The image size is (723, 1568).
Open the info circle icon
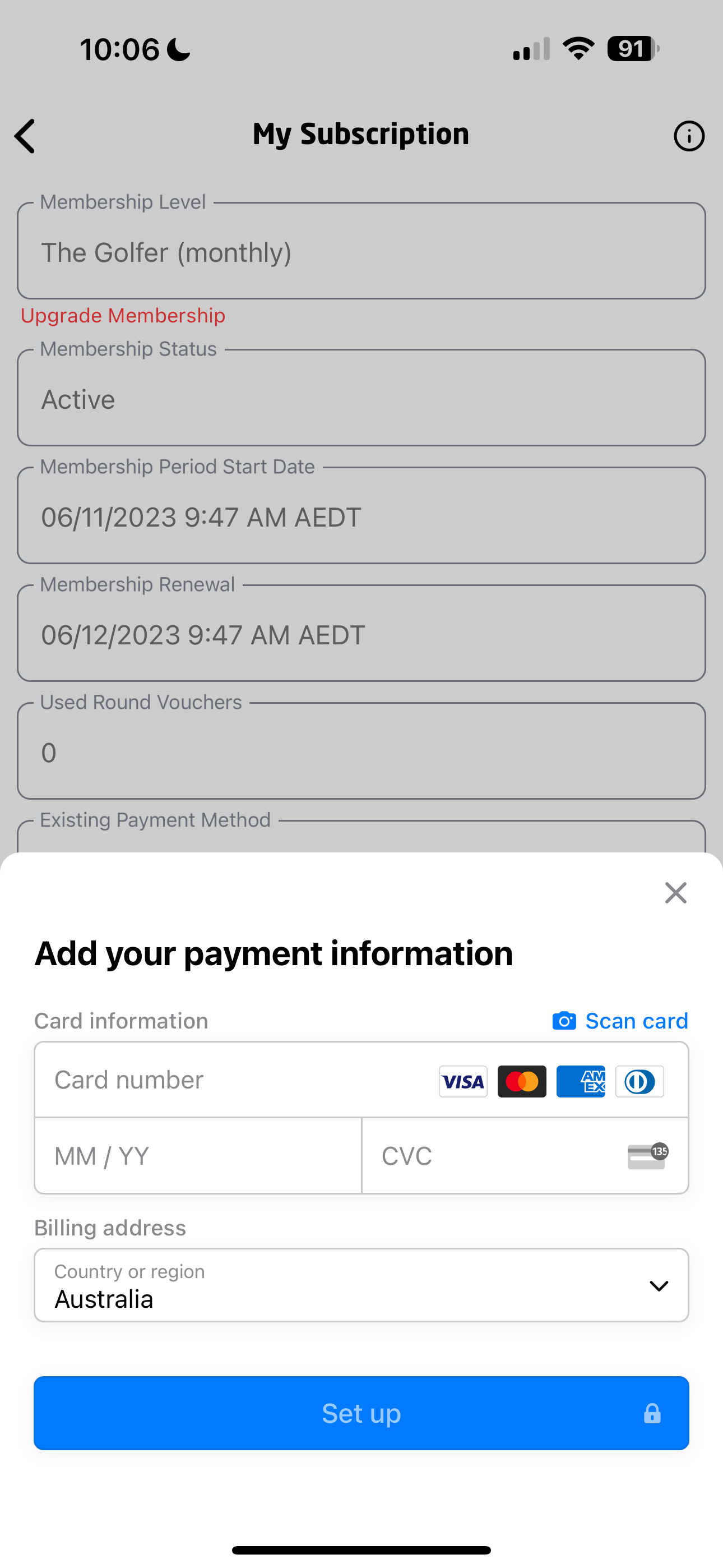689,136
